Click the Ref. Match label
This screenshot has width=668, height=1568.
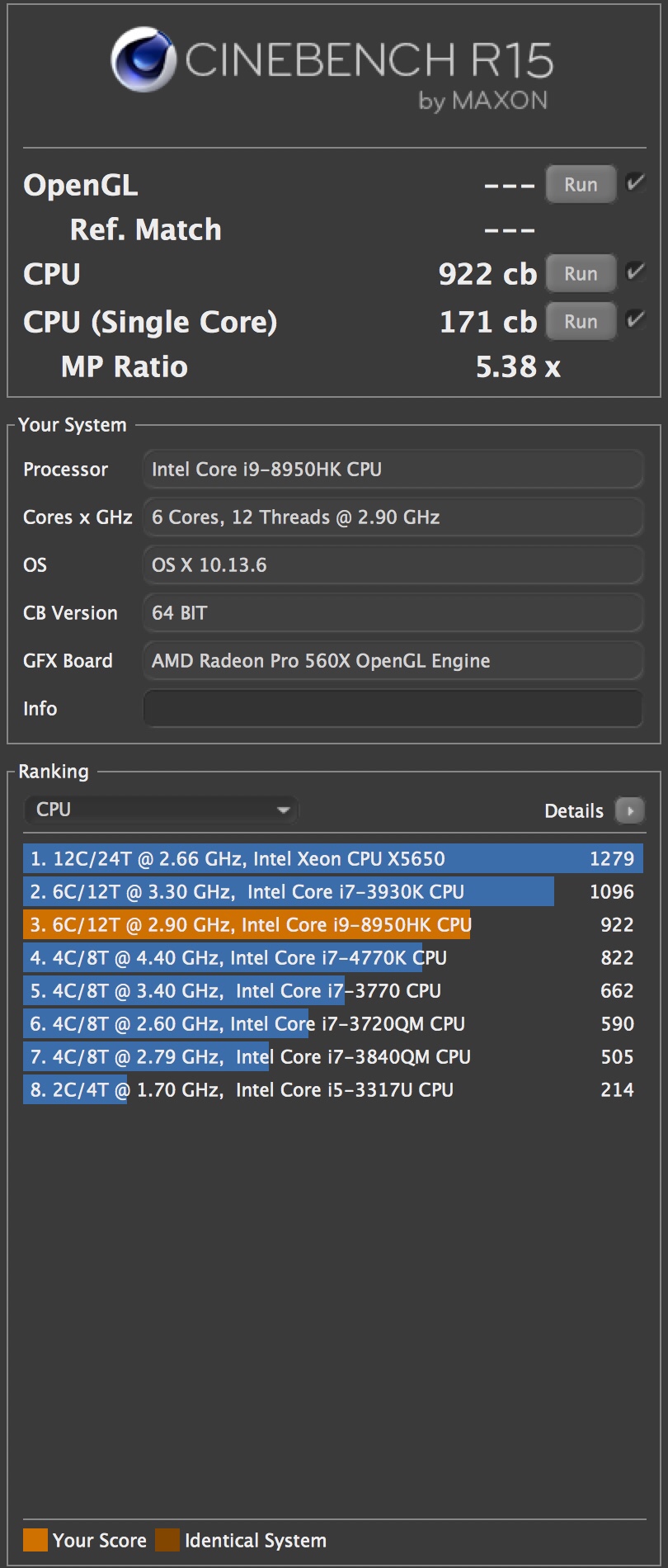pyautogui.click(x=146, y=229)
